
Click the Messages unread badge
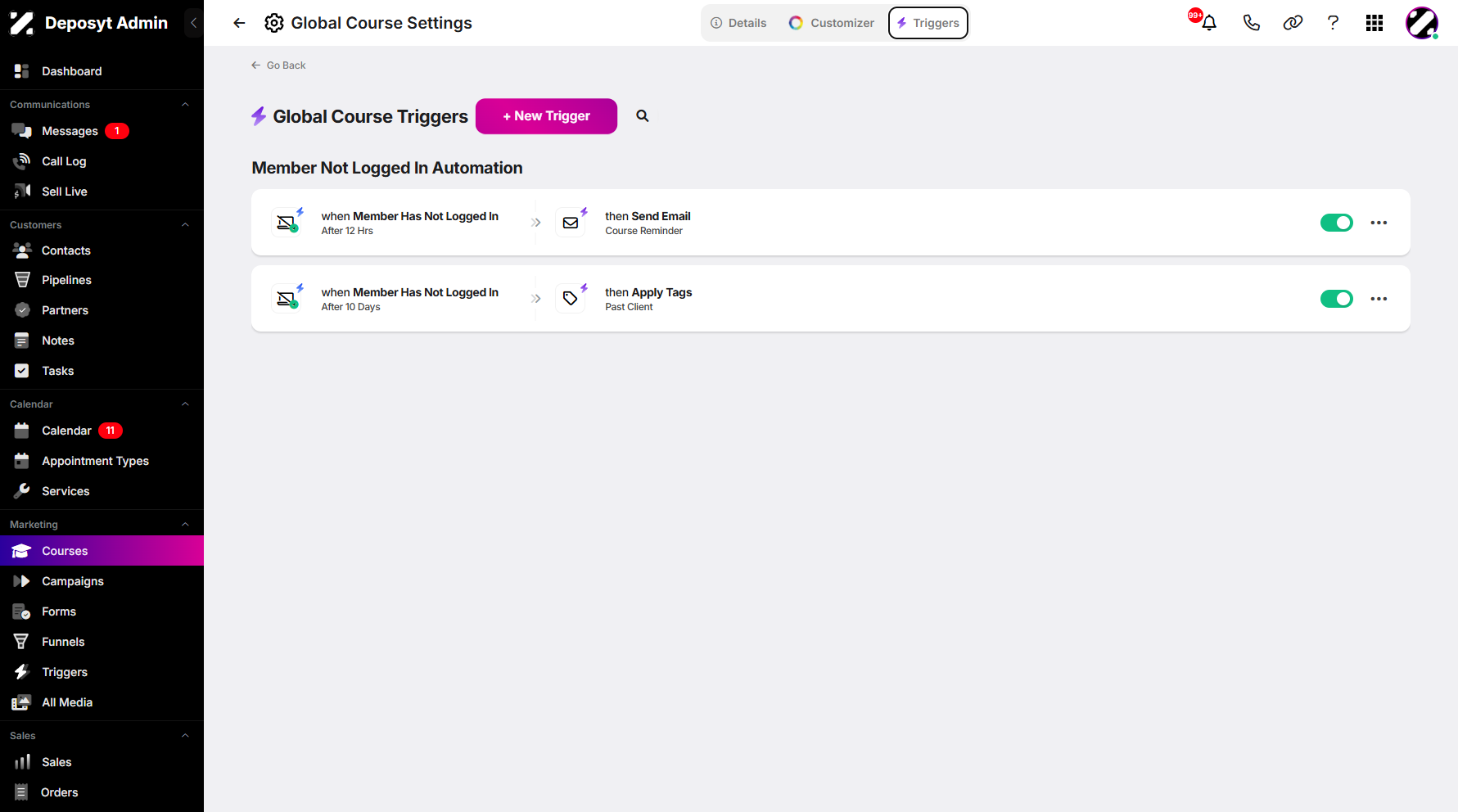pyautogui.click(x=117, y=131)
